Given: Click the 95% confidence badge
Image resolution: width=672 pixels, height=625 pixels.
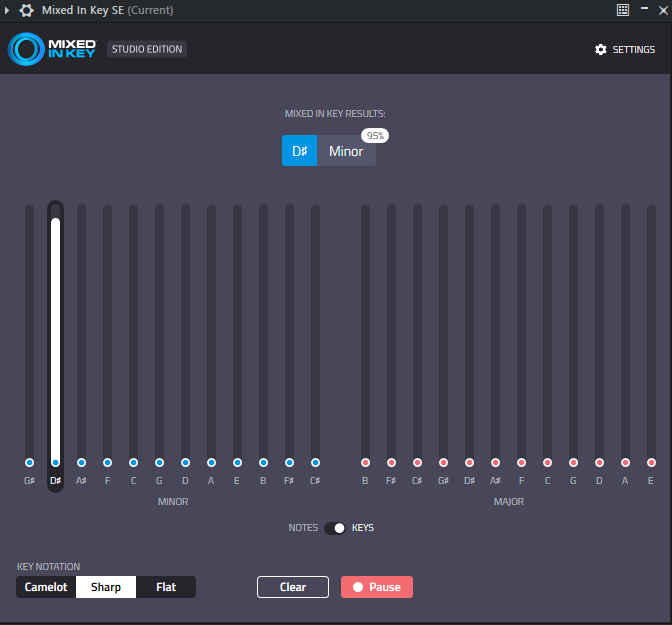Looking at the screenshot, I should (375, 136).
